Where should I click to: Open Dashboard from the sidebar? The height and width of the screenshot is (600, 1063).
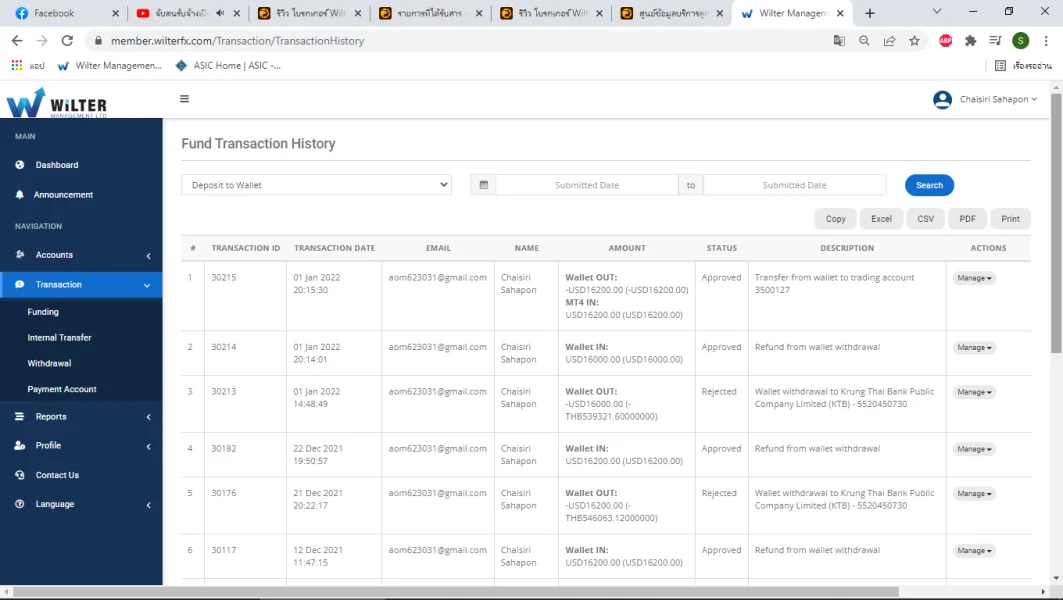point(56,165)
